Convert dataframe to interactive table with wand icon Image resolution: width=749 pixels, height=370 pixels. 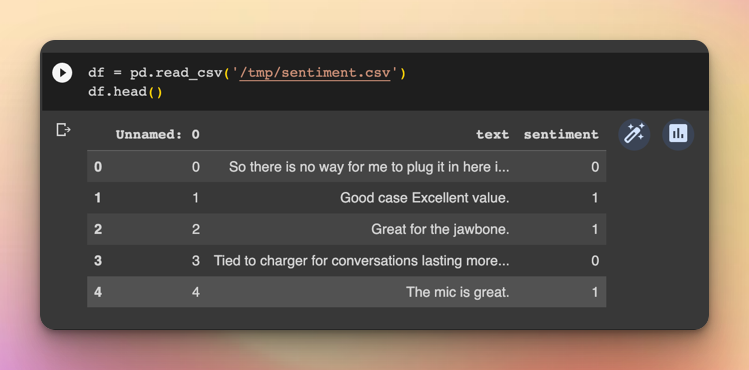tap(634, 135)
